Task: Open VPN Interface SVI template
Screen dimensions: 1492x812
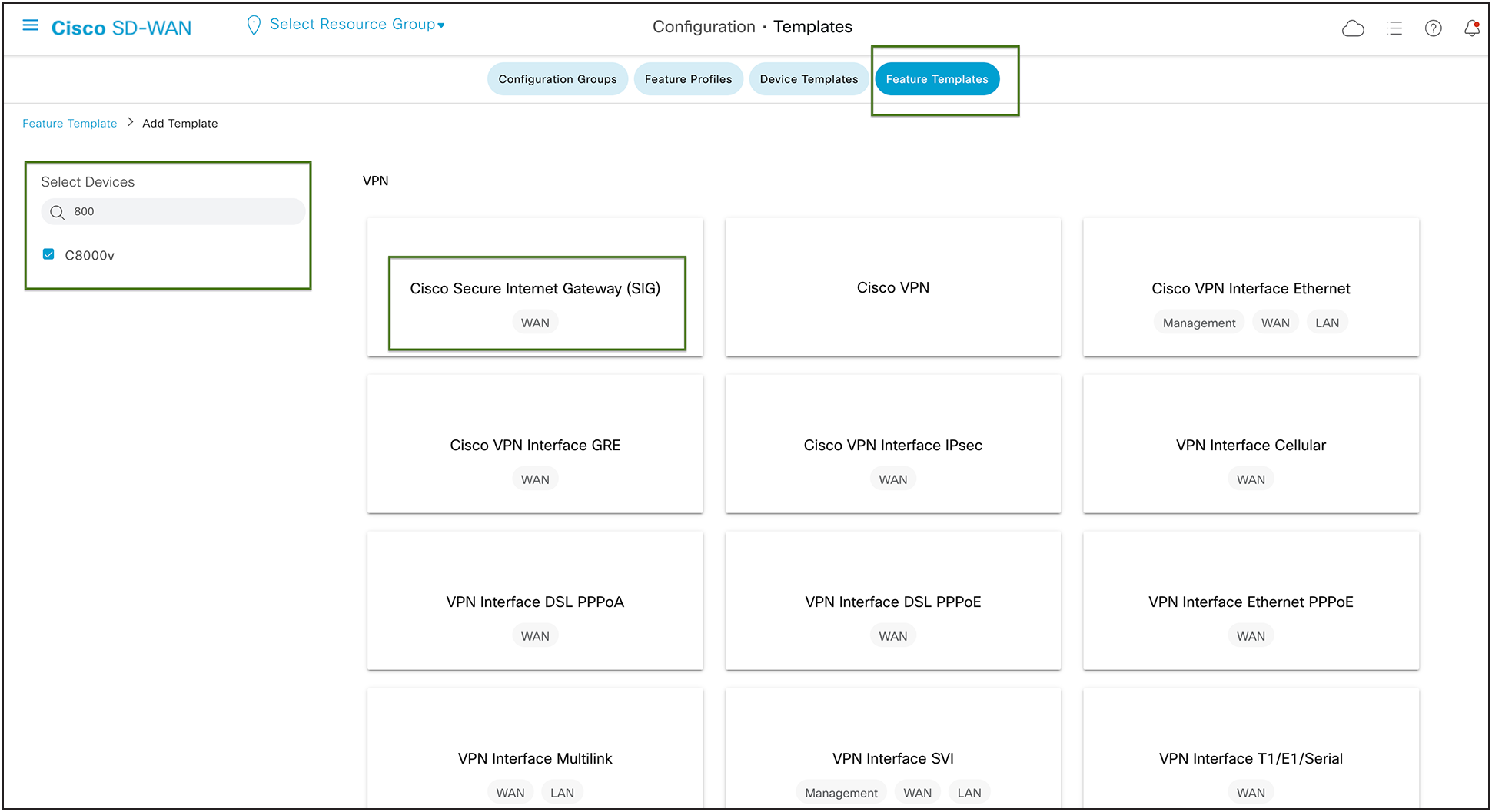Action: [893, 749]
